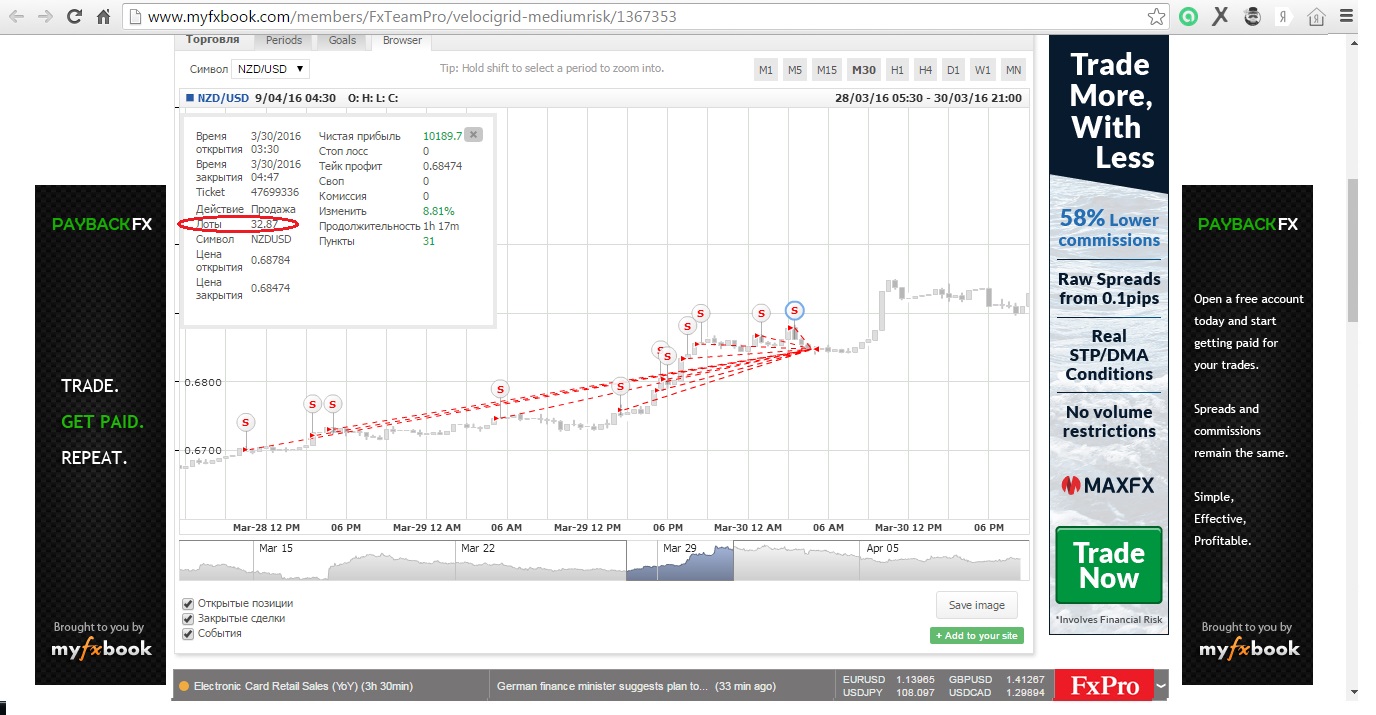
Task: Click the Add to your site button
Action: click(x=976, y=636)
